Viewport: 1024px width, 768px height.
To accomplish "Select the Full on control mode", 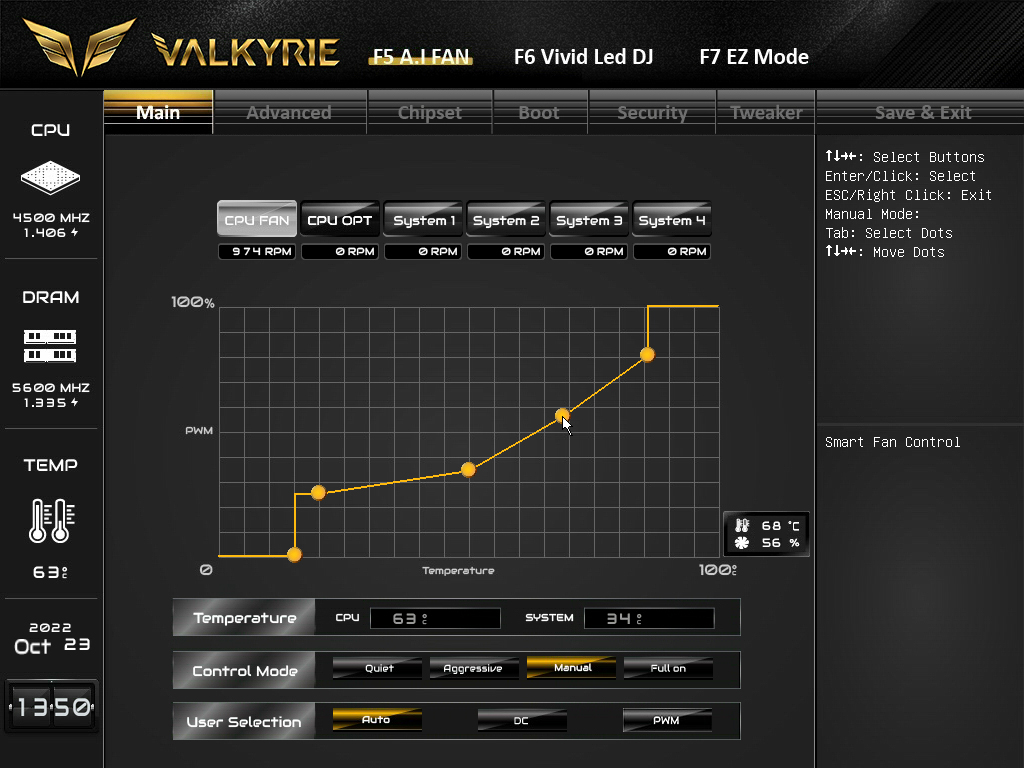I will click(668, 668).
